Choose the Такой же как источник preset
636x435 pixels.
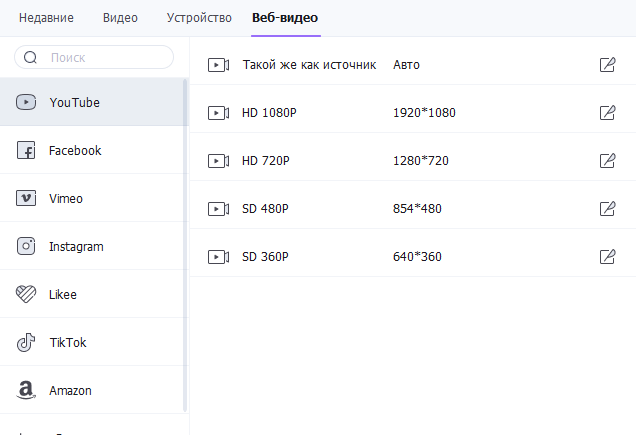(309, 65)
